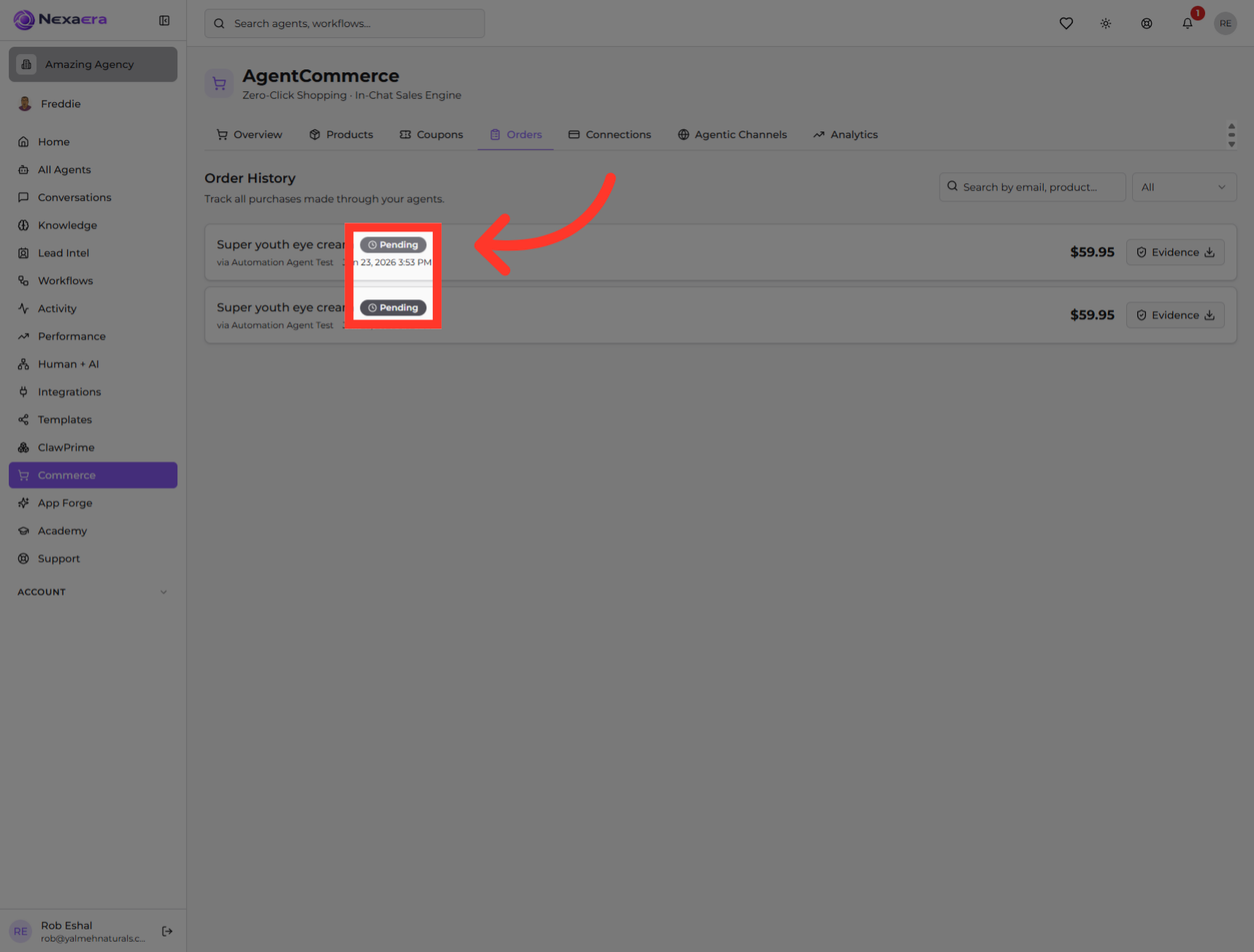
Task: Open the Activity section in the sidebar
Action: pos(93,308)
